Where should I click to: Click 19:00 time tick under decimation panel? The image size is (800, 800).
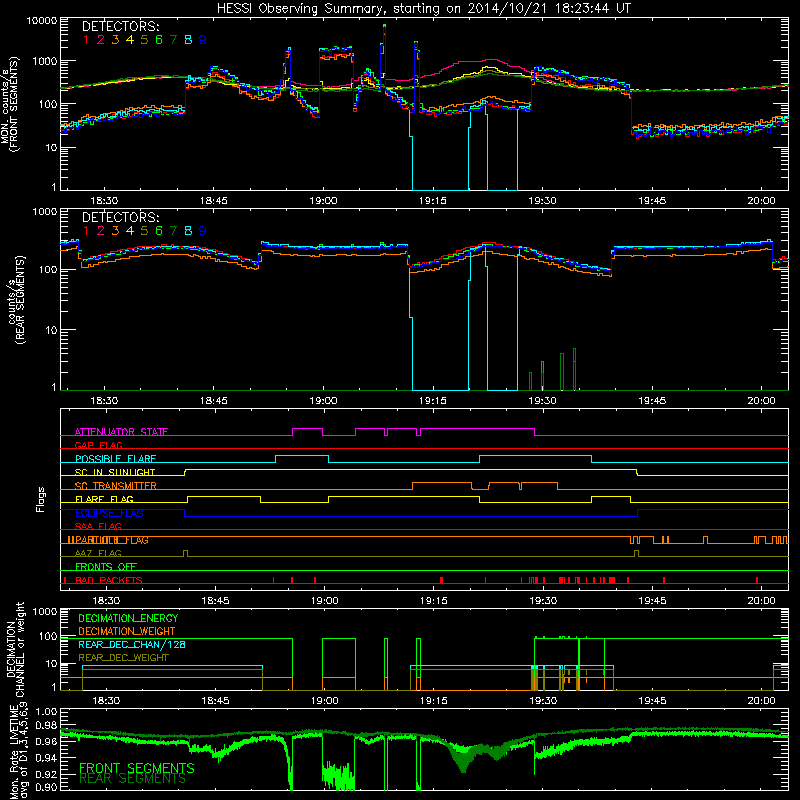pos(324,701)
